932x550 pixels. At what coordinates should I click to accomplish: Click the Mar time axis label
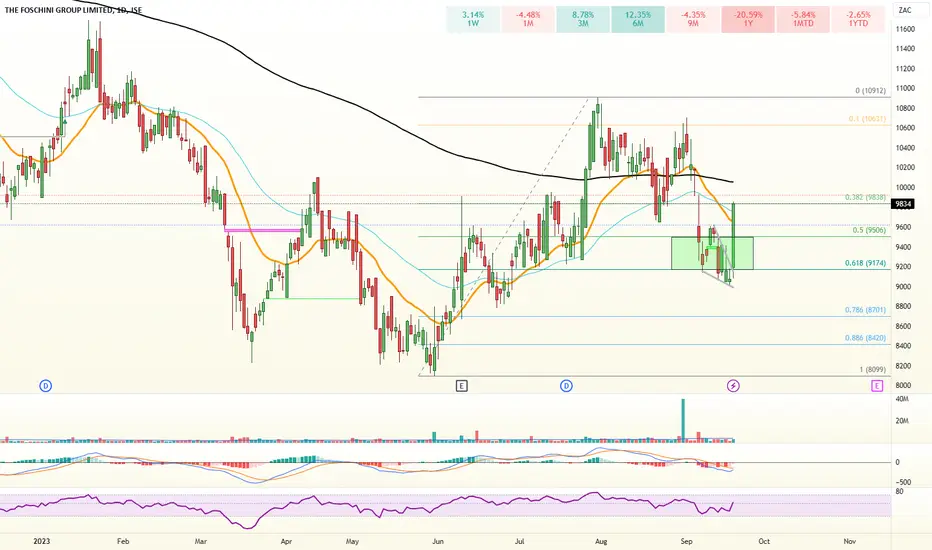pos(201,542)
